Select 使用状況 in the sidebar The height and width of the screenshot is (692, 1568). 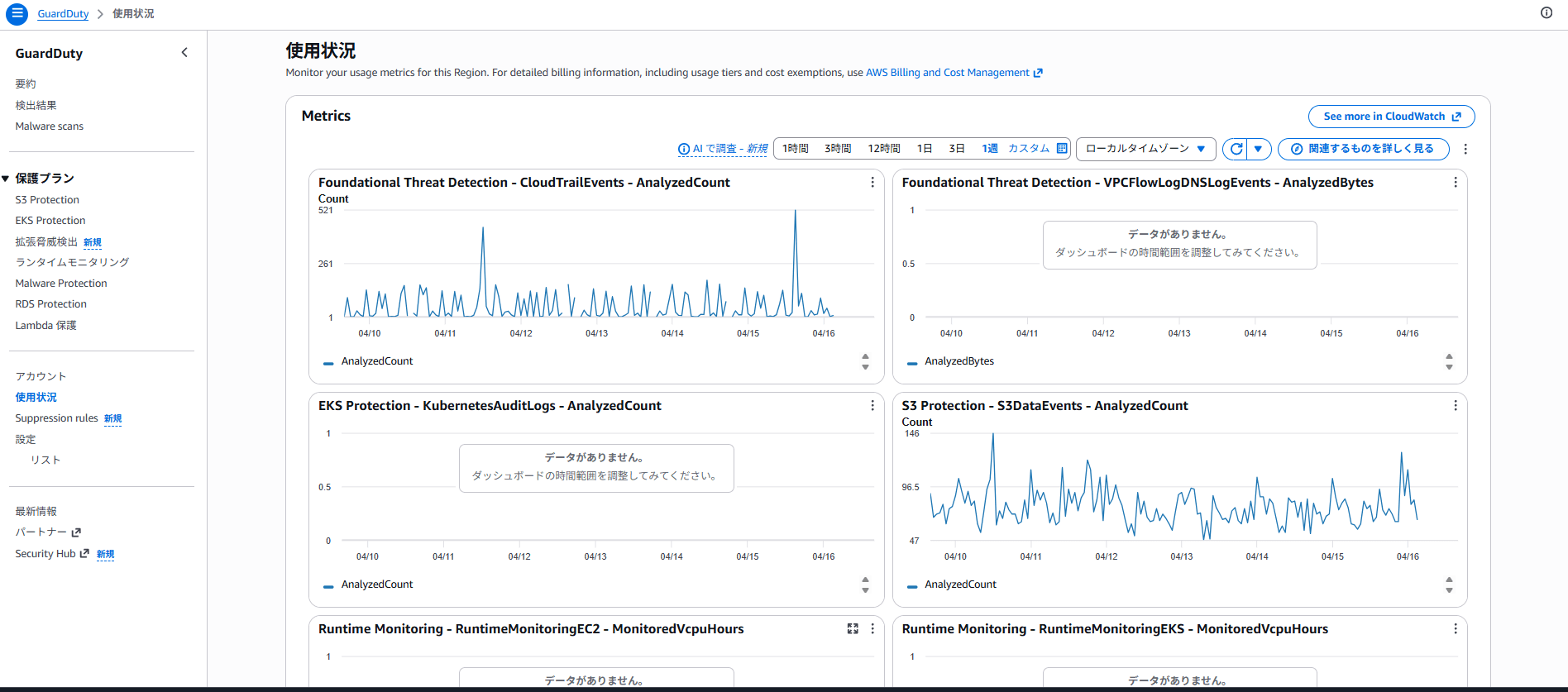point(36,398)
